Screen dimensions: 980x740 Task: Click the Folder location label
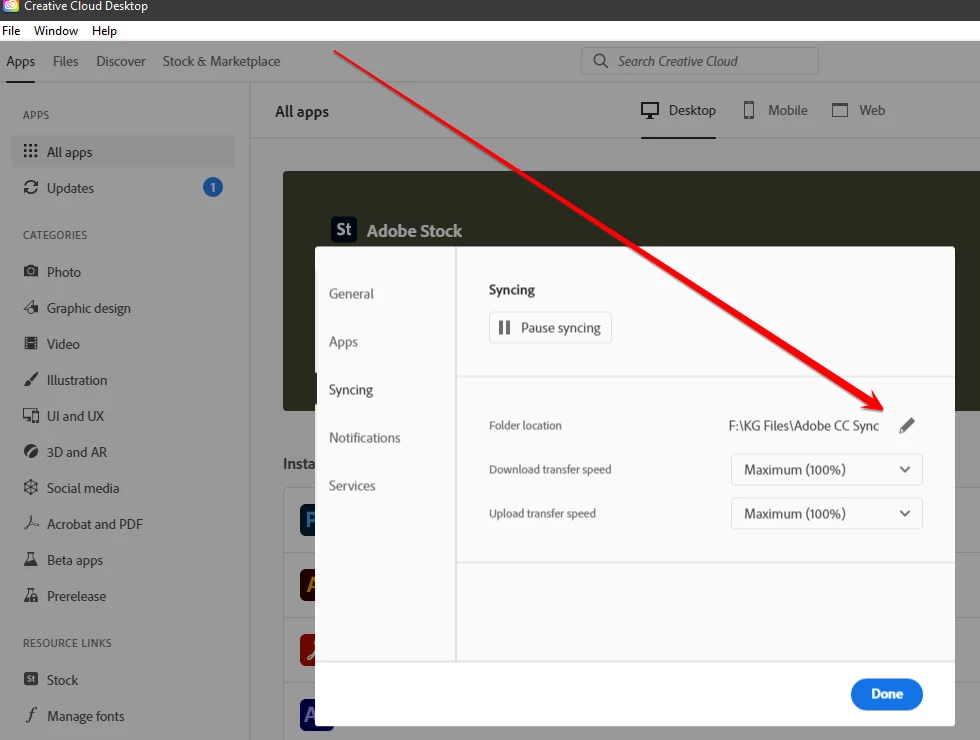click(525, 426)
